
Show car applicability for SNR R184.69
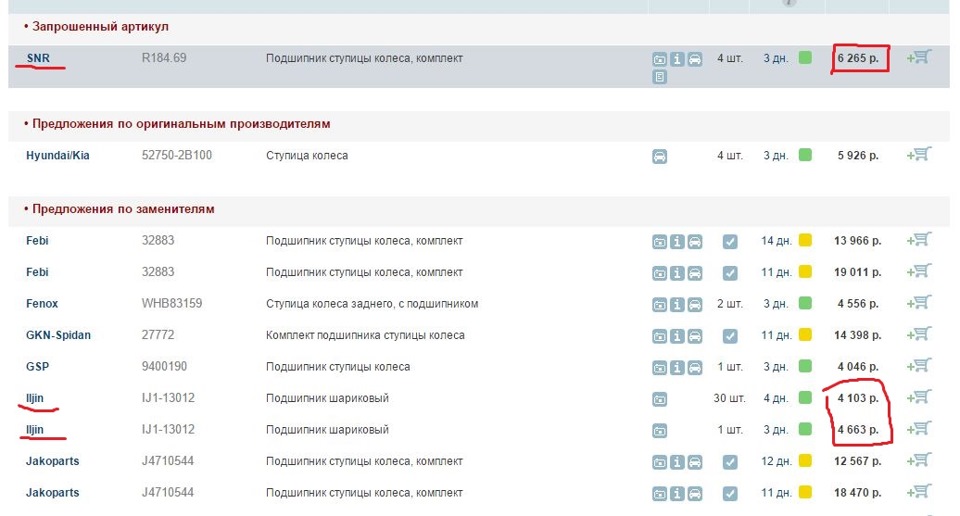(695, 59)
